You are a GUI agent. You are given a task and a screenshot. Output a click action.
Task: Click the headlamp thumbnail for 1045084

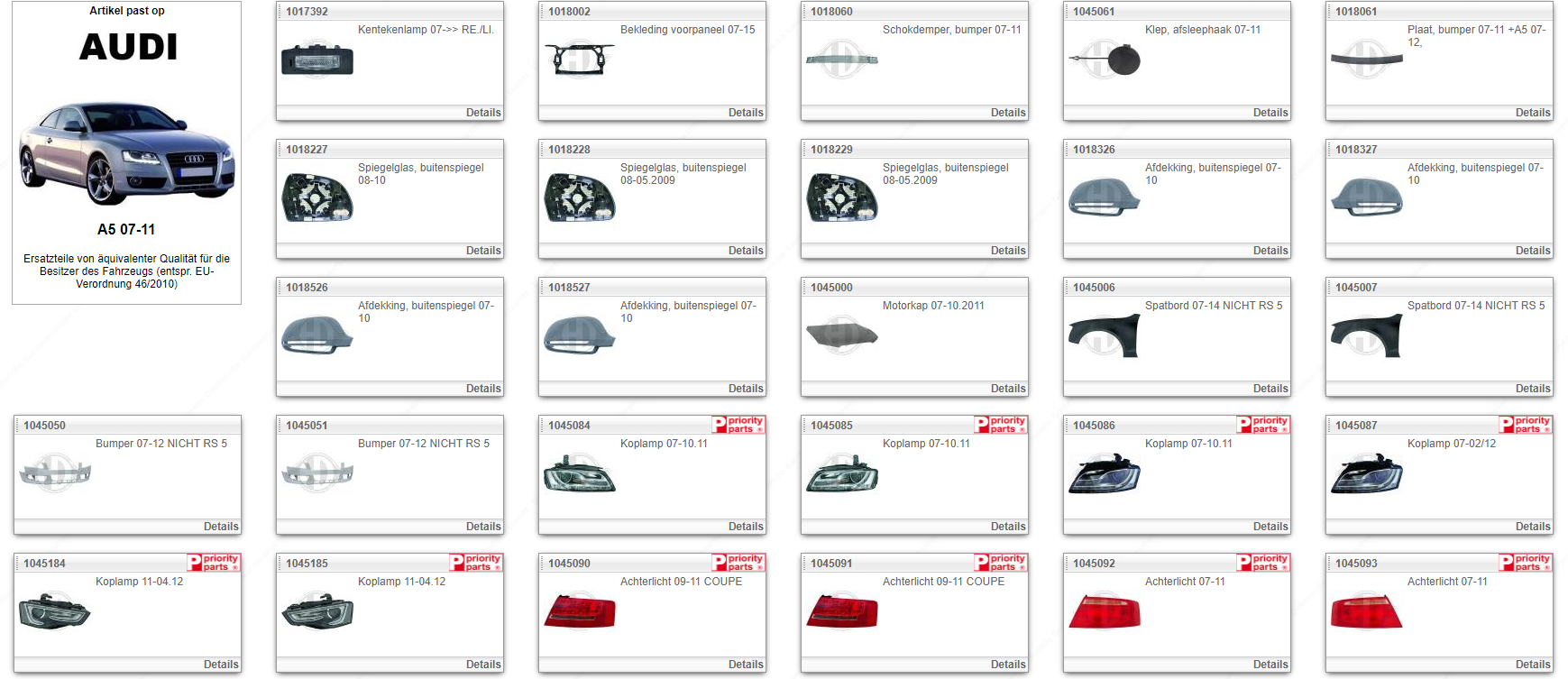[x=580, y=473]
